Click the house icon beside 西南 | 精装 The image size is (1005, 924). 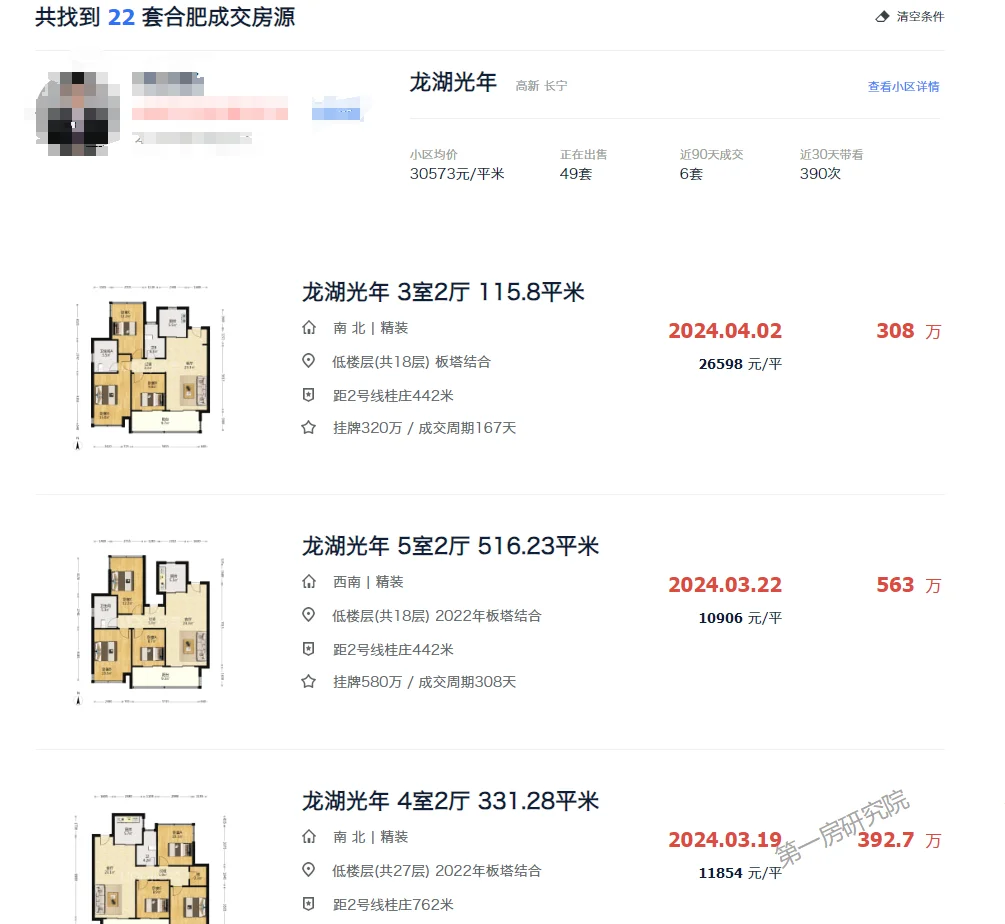click(309, 582)
